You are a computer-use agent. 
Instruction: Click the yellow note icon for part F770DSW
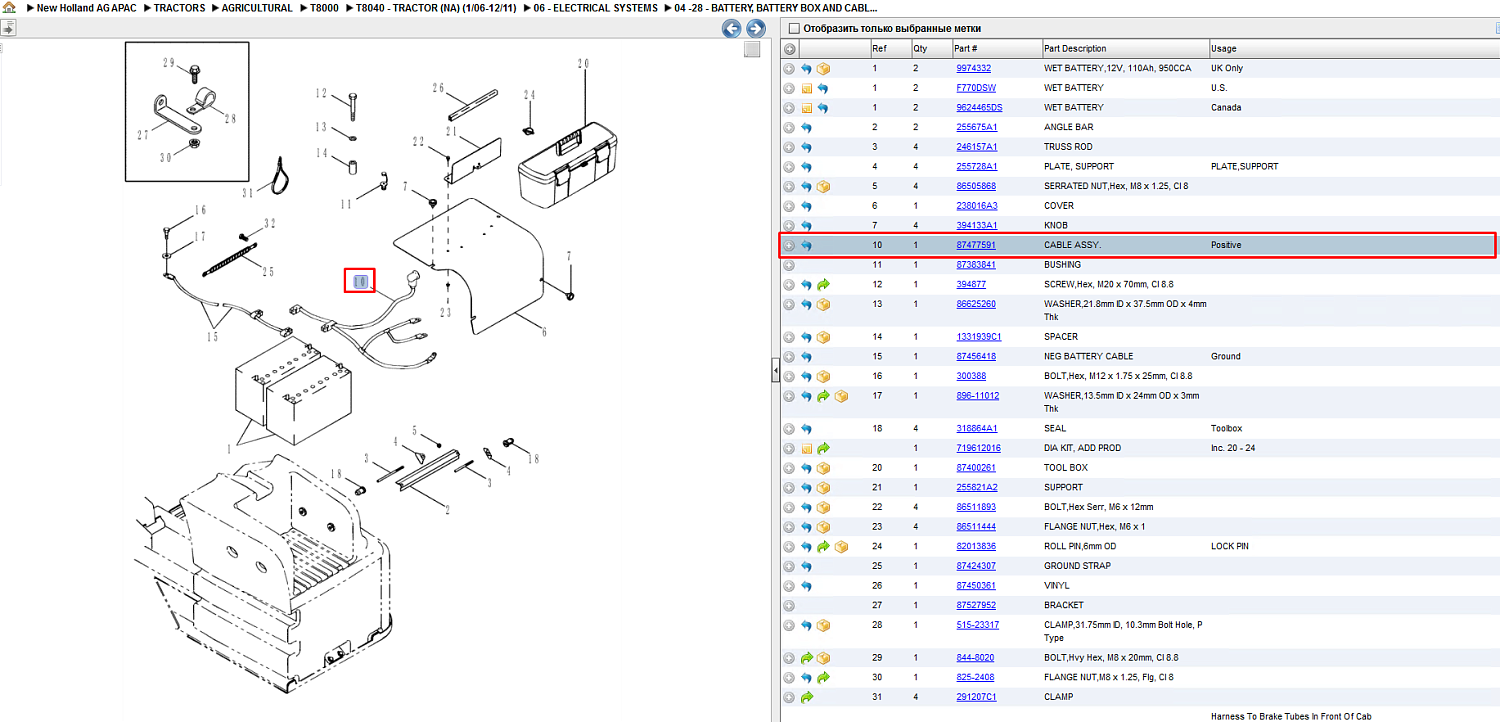point(806,89)
